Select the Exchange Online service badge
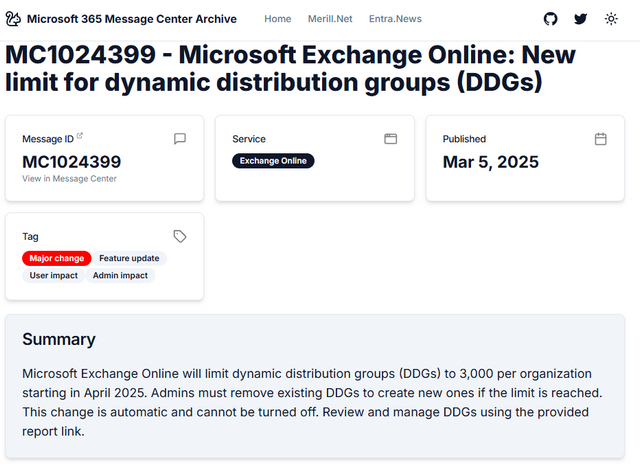The width and height of the screenshot is (640, 468). tap(273, 161)
